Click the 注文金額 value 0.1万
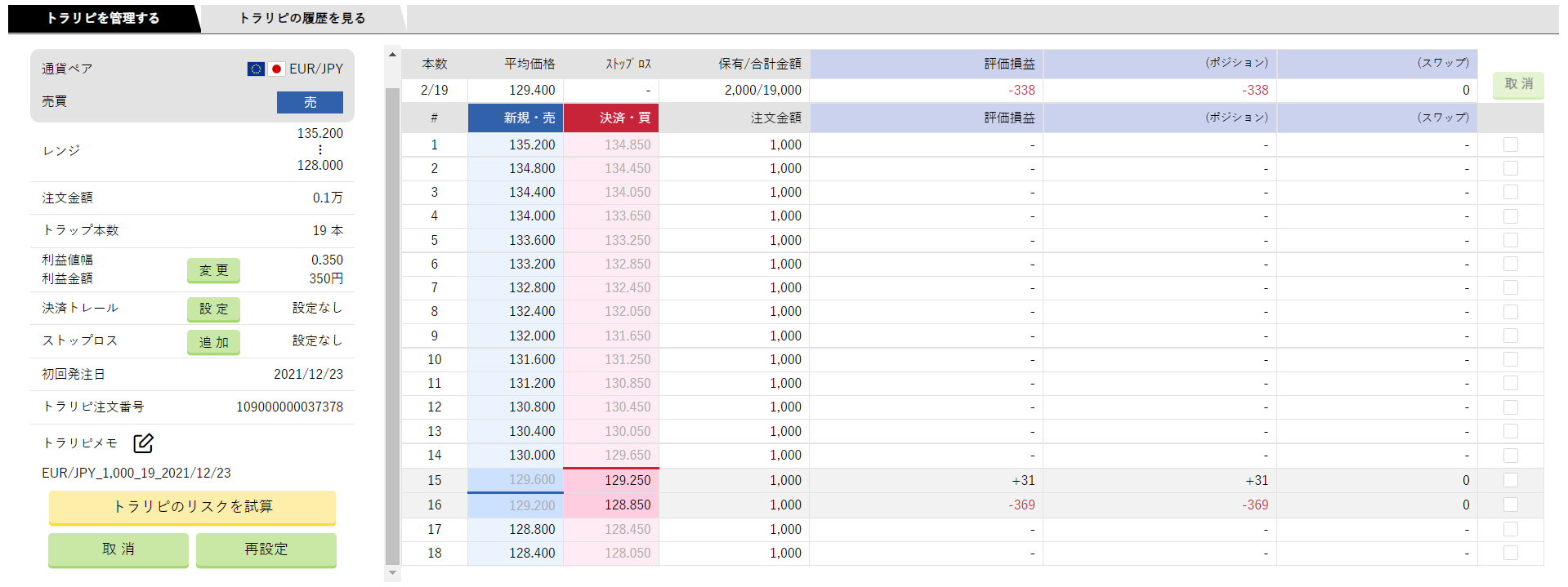This screenshot has width=1568, height=587. click(328, 198)
